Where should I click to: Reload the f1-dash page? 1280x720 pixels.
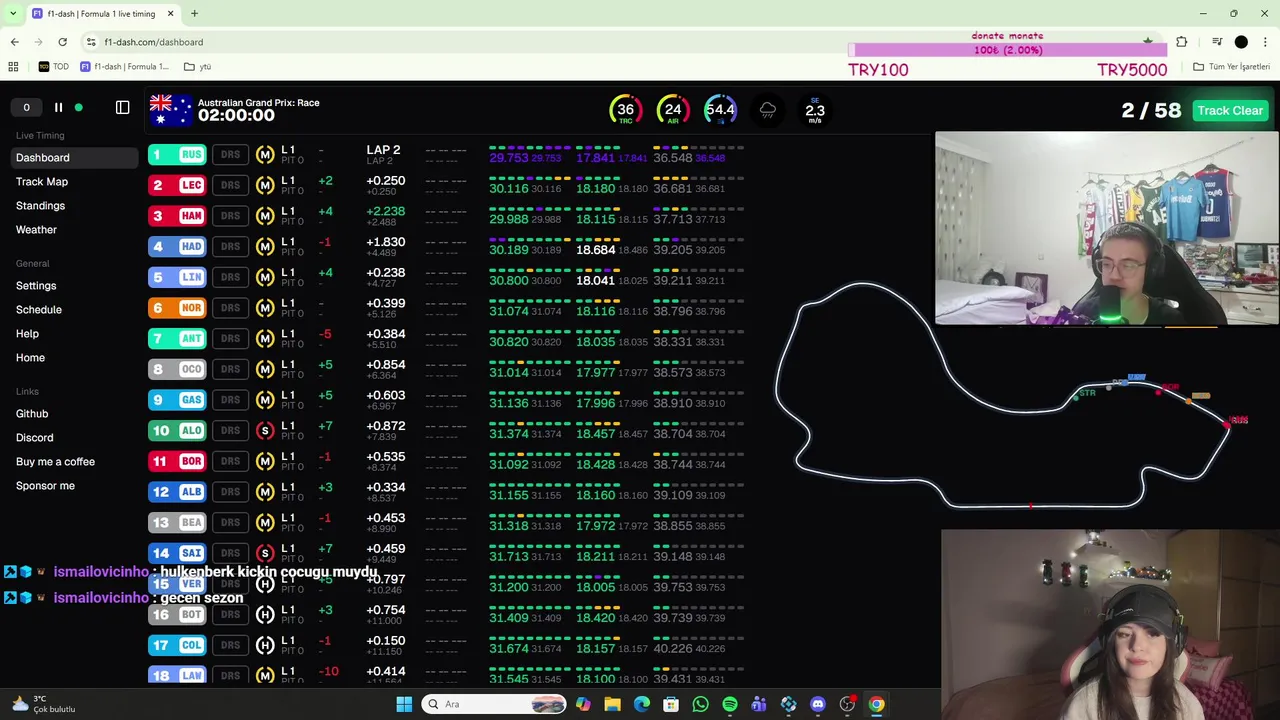(x=62, y=42)
